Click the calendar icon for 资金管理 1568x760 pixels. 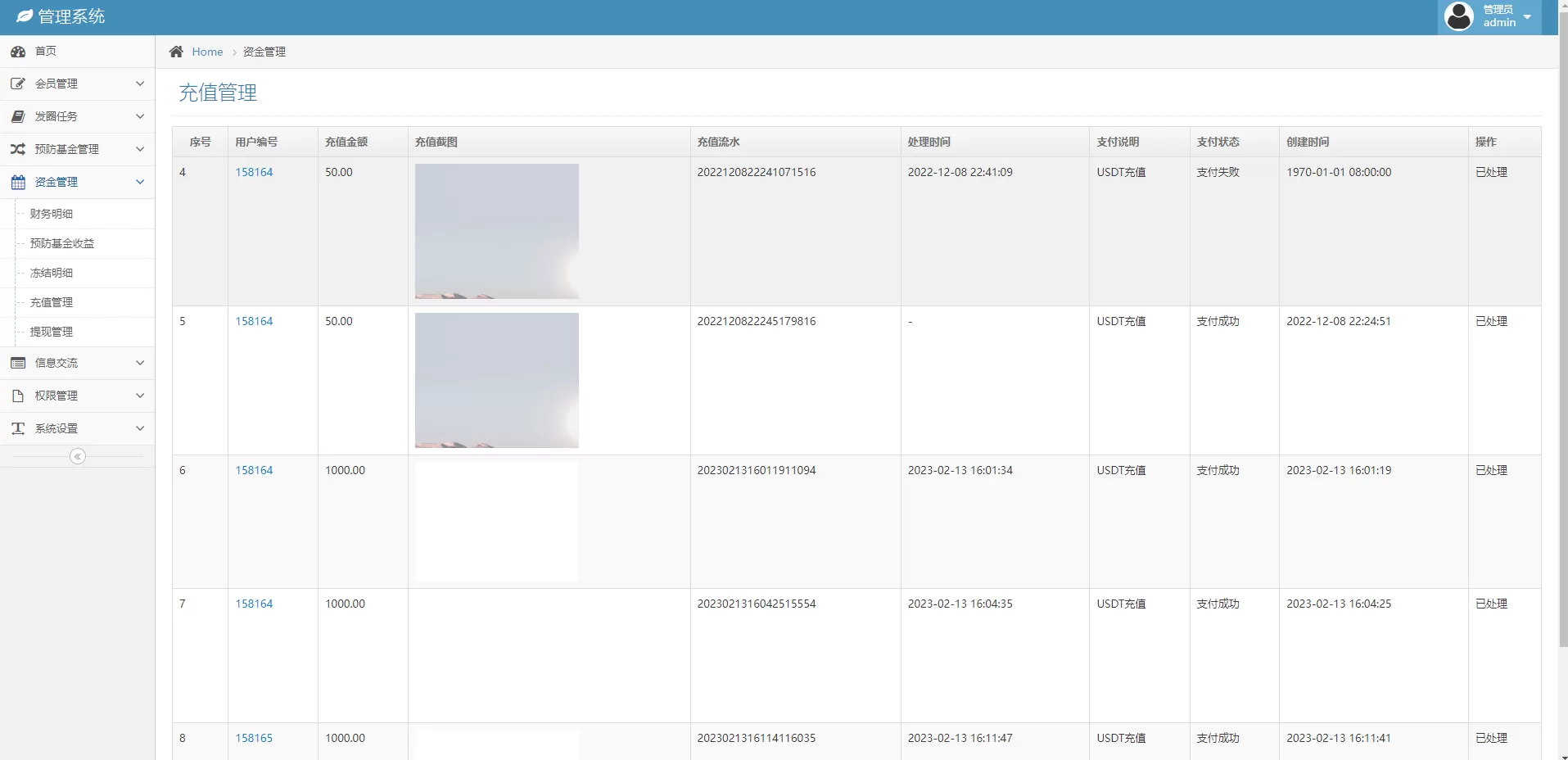[18, 182]
